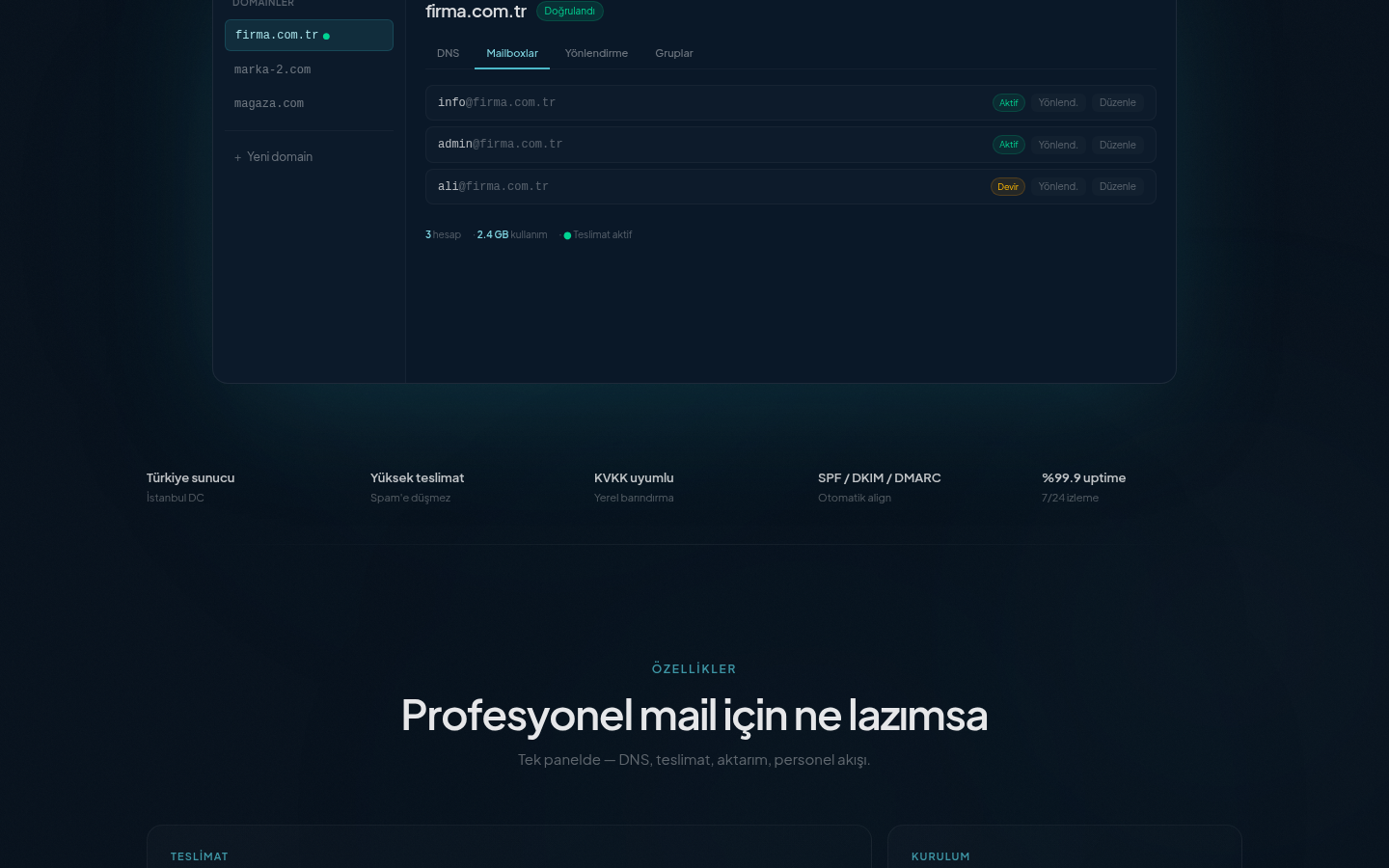Click the Aktif badge on admin@firma.com.tr
Viewport: 1389px width, 868px height.
click(1009, 145)
